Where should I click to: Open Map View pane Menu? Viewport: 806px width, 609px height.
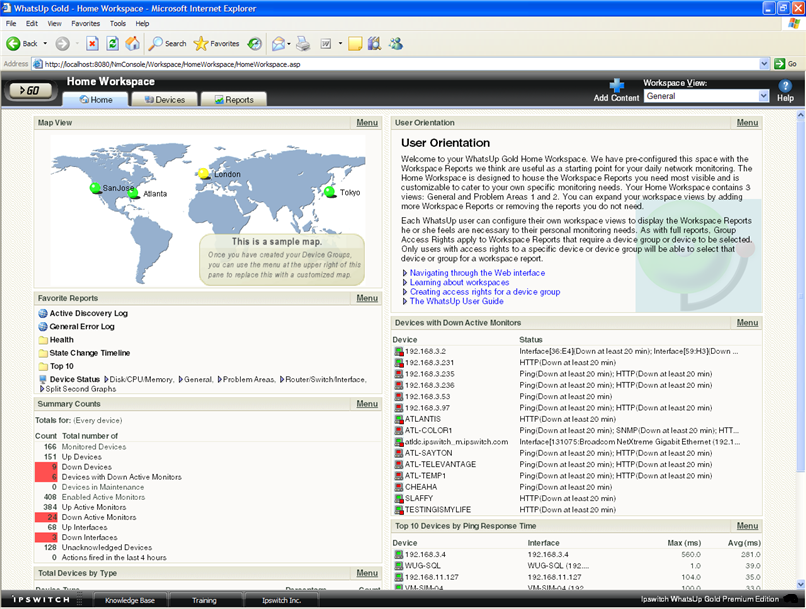[x=366, y=123]
